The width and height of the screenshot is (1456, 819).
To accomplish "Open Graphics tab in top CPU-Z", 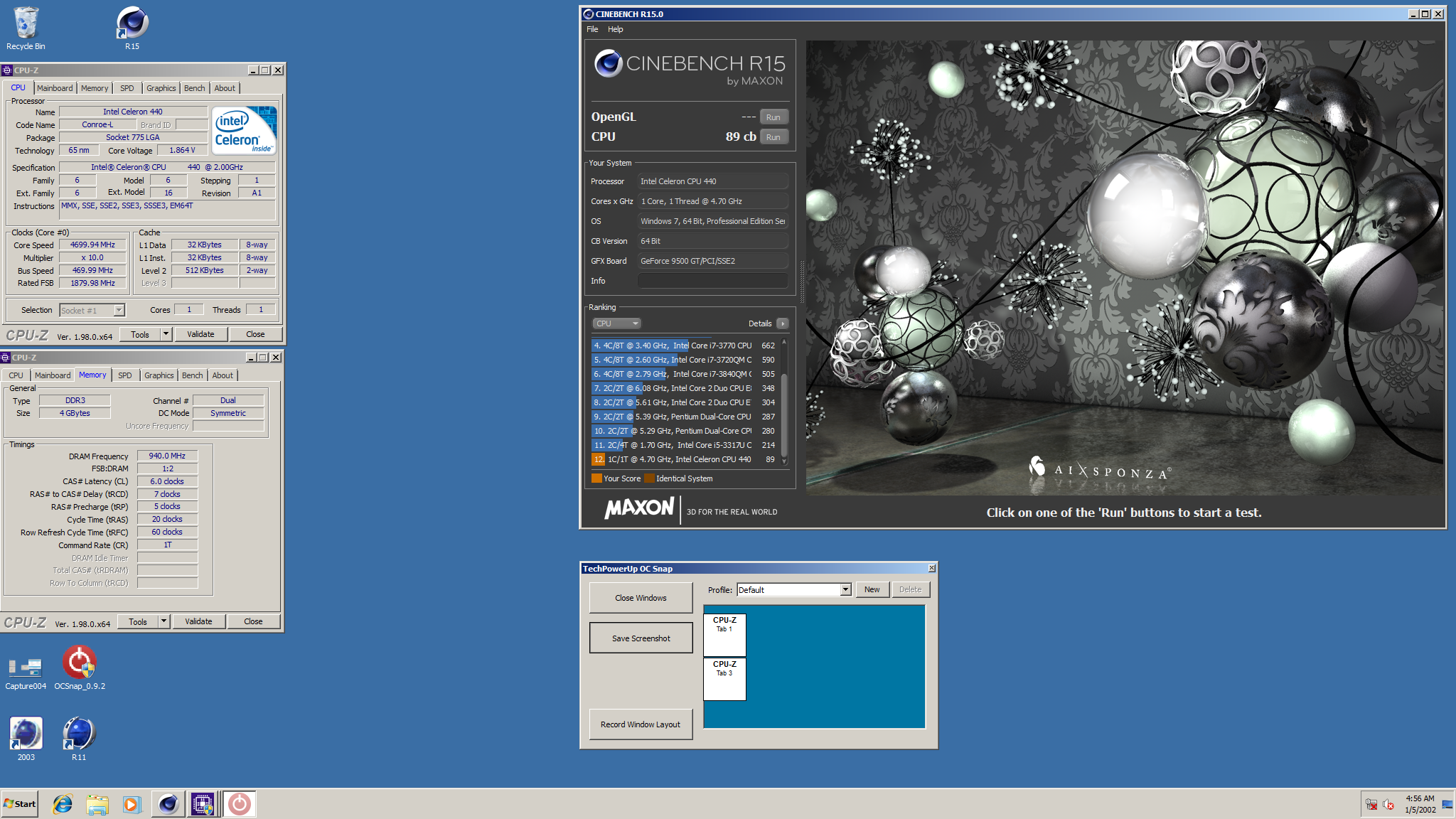I will 161,88.
